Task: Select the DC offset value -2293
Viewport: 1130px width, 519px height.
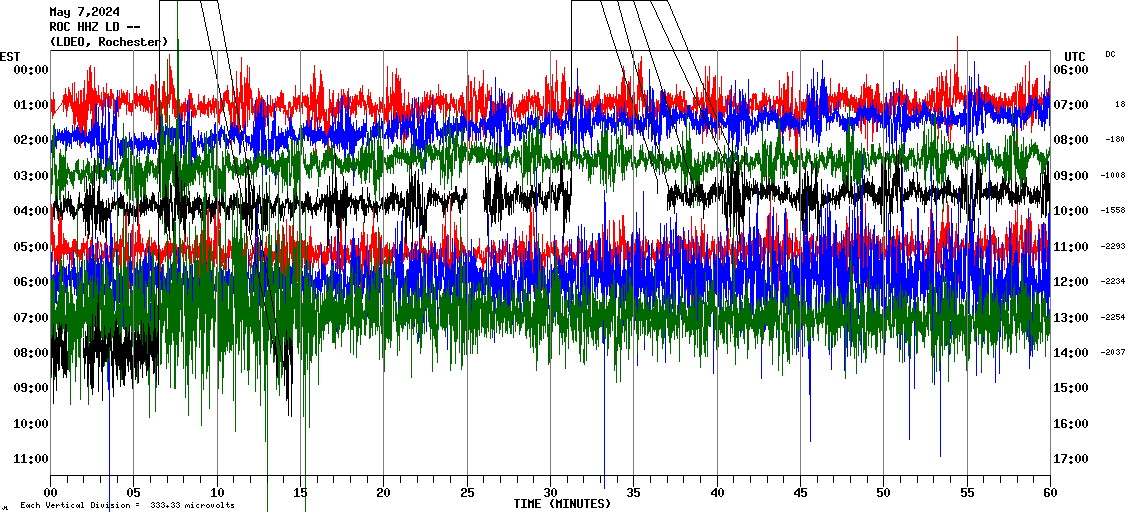Action: point(1113,246)
